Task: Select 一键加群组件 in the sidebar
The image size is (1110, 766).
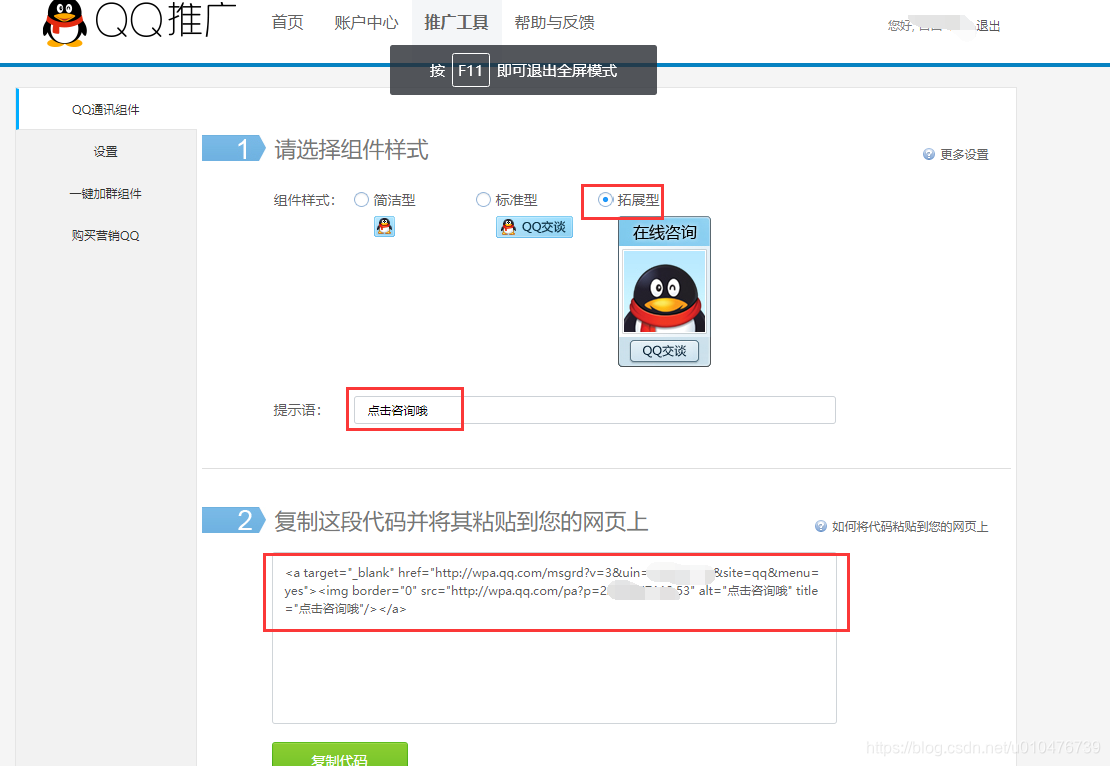Action: (106, 193)
